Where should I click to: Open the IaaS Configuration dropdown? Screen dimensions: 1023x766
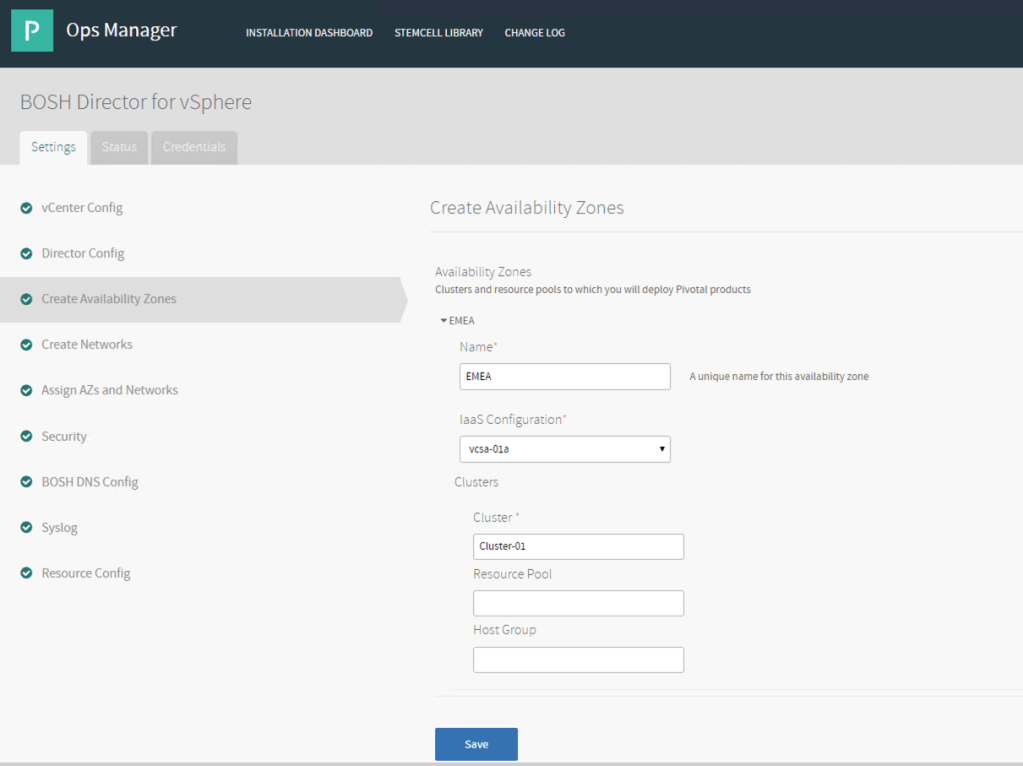564,449
